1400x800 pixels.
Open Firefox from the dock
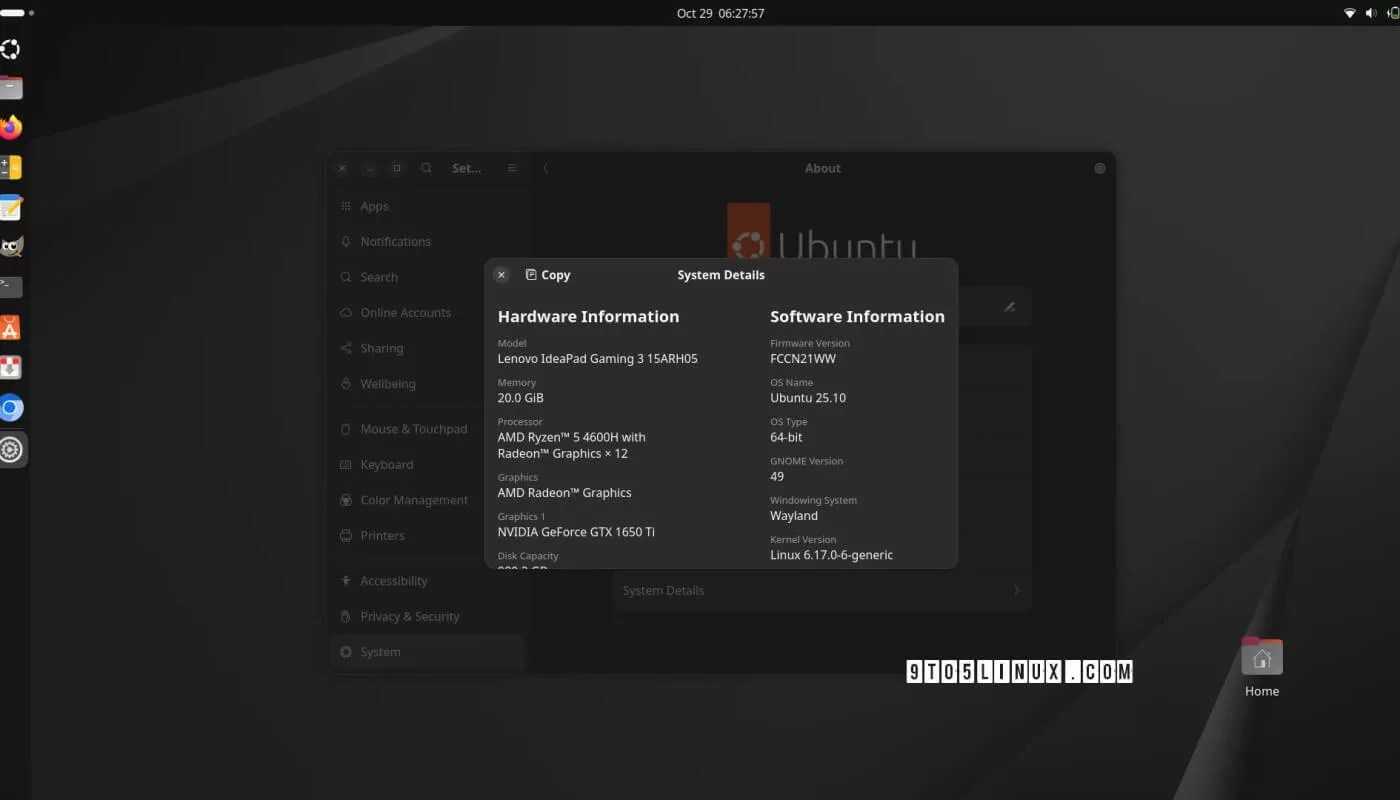click(x=11, y=128)
